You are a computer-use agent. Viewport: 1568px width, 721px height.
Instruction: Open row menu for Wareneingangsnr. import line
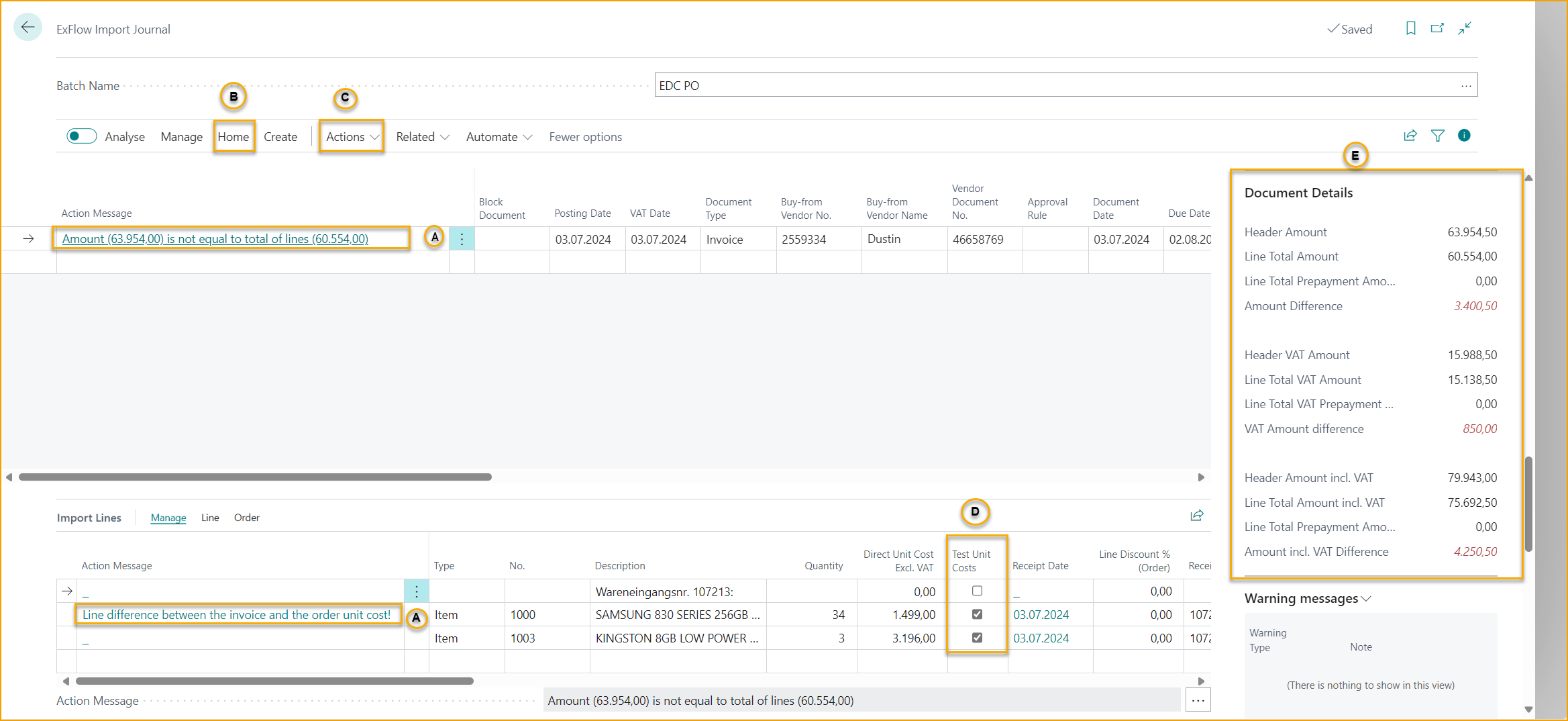point(416,591)
